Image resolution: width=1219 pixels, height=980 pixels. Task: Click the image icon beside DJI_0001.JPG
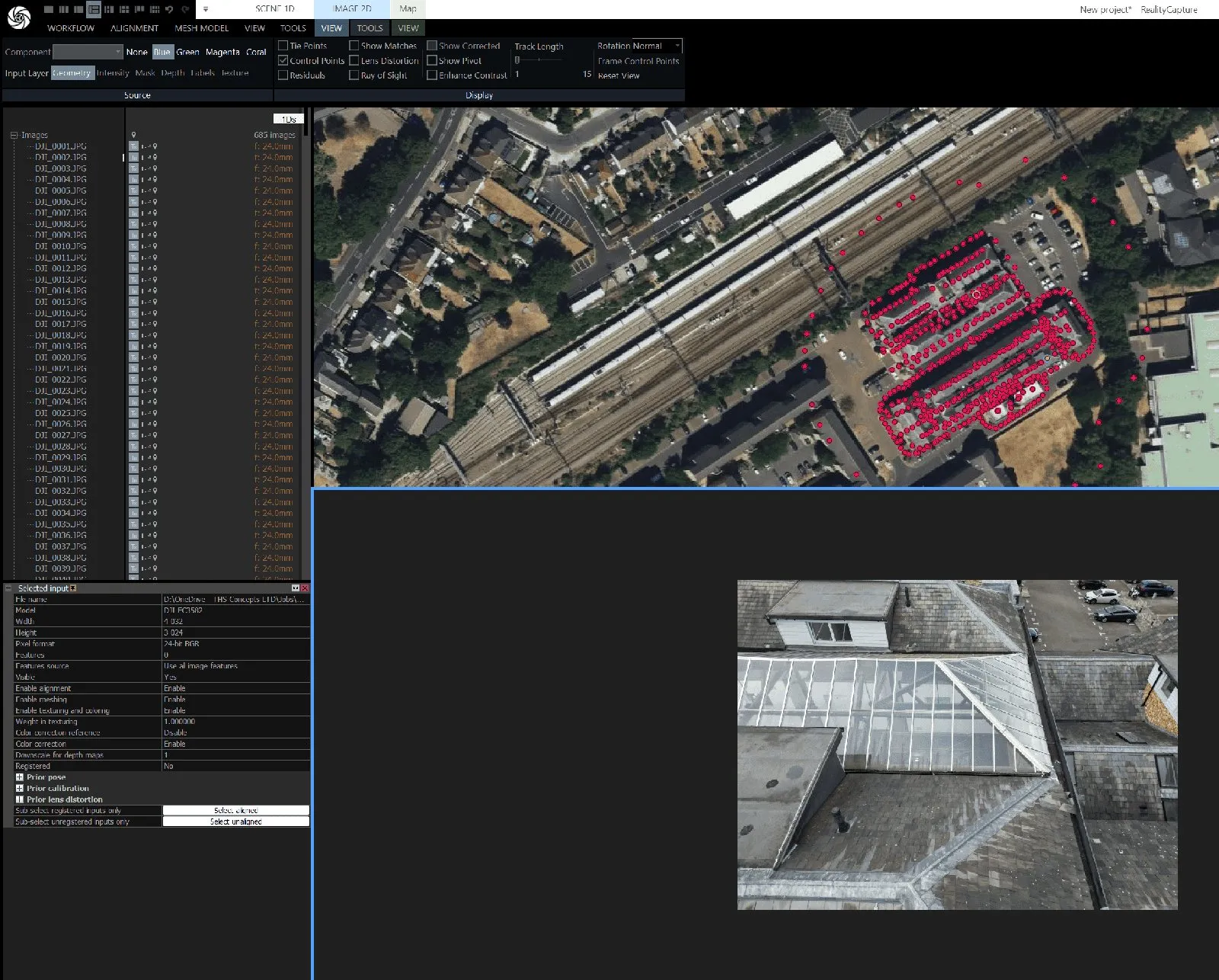click(134, 146)
